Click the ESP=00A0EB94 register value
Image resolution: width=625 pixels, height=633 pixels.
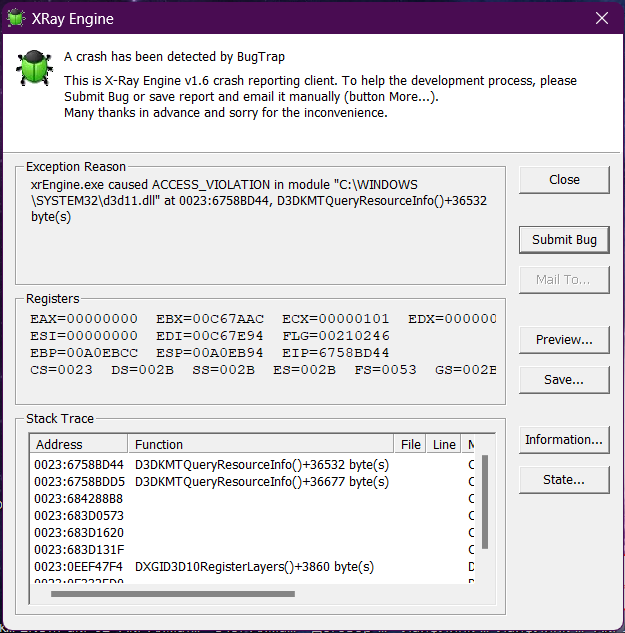coord(210,353)
